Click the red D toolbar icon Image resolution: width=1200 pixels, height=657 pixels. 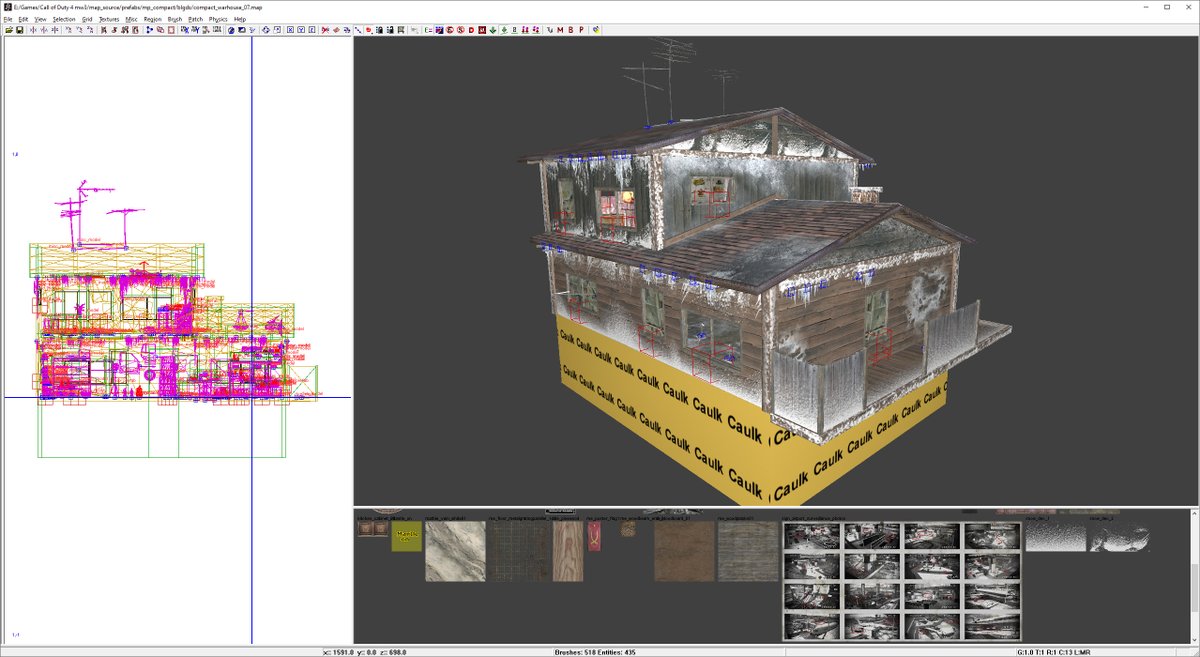click(471, 30)
